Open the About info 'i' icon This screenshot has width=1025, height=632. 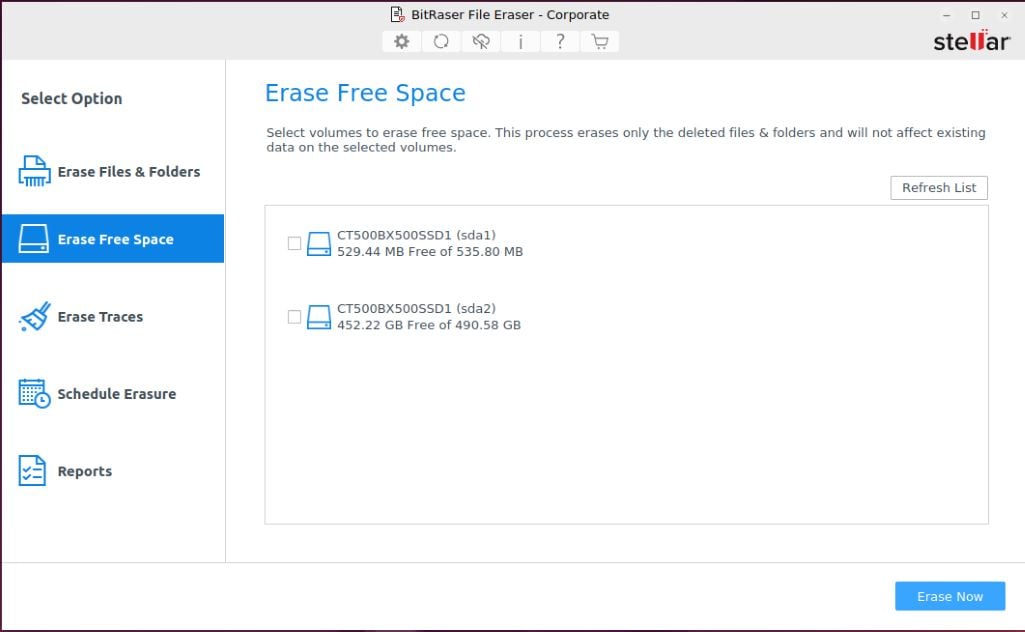(x=520, y=42)
